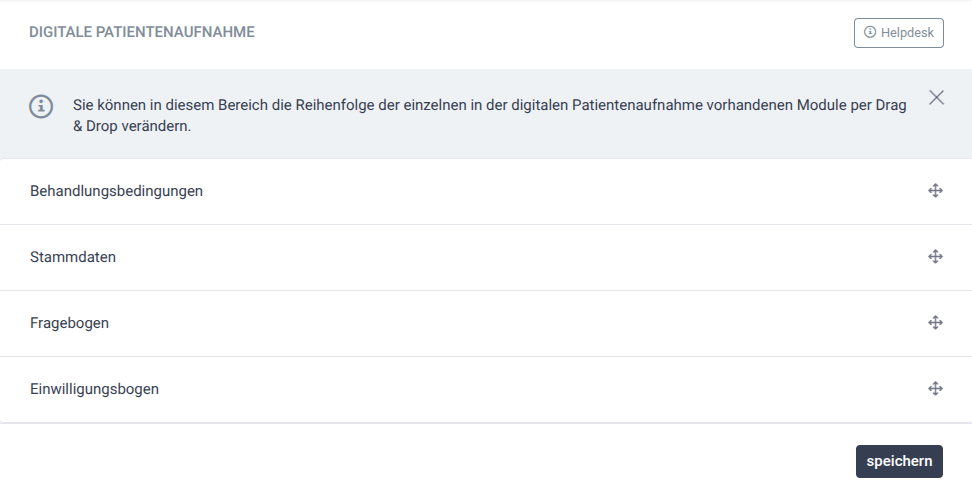Viewport: 972px width, 497px height.
Task: Dismiss the drag & drop info banner
Action: [x=936, y=97]
